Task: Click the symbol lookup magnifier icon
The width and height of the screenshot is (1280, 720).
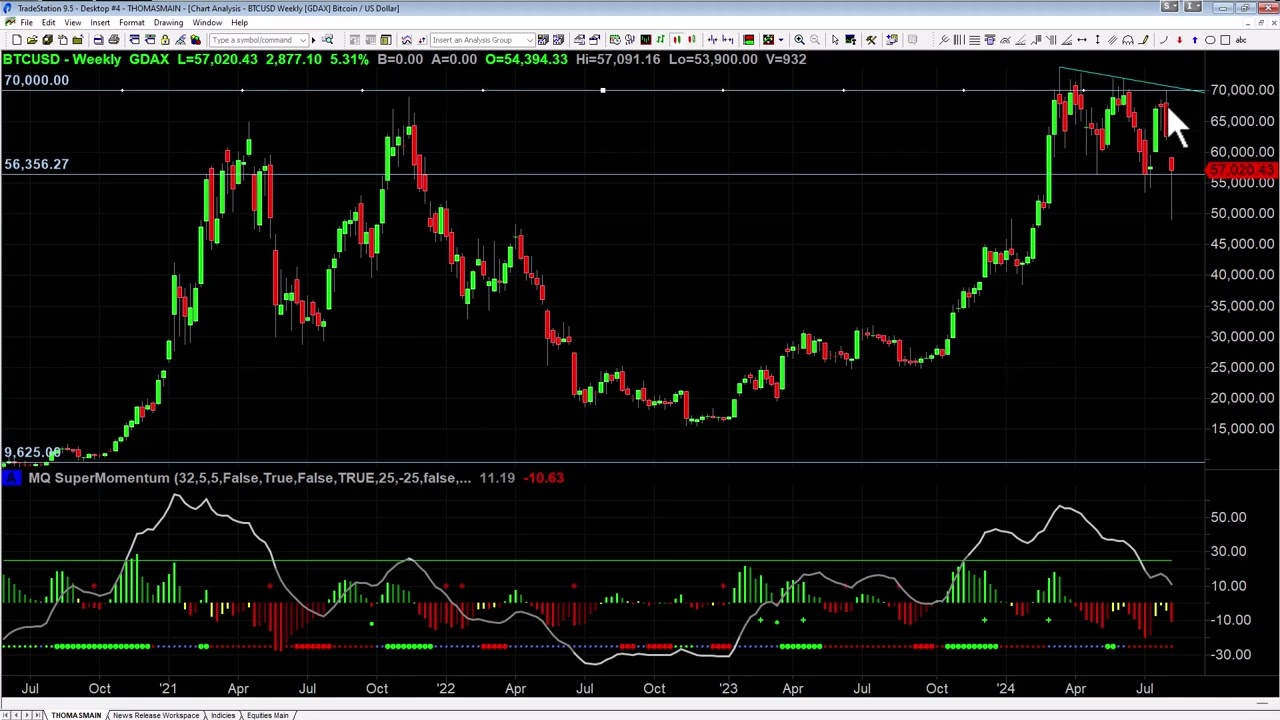Action: (327, 40)
